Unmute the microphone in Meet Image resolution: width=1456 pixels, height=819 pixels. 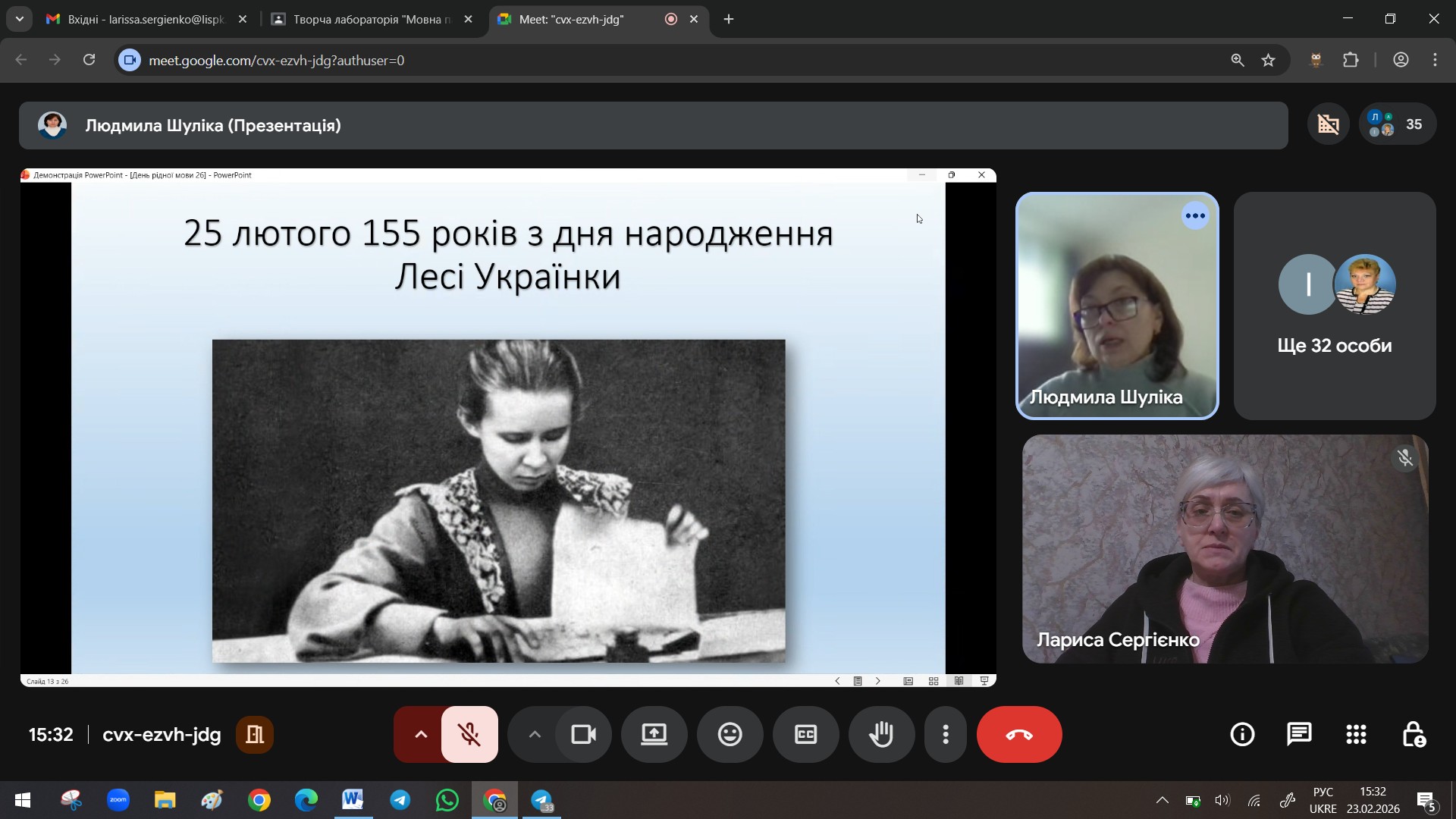click(469, 734)
